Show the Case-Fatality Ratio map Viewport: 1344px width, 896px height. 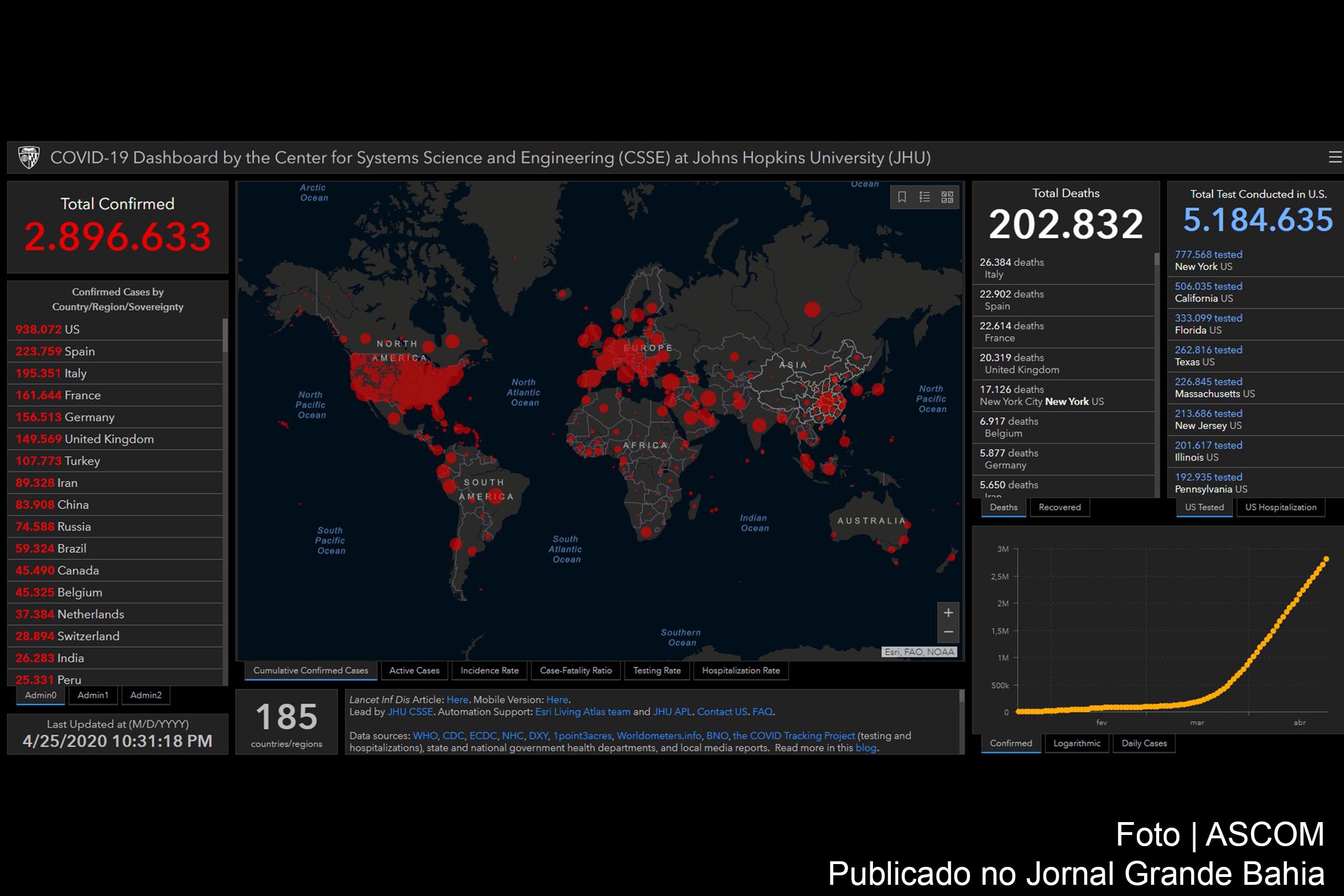point(576,670)
